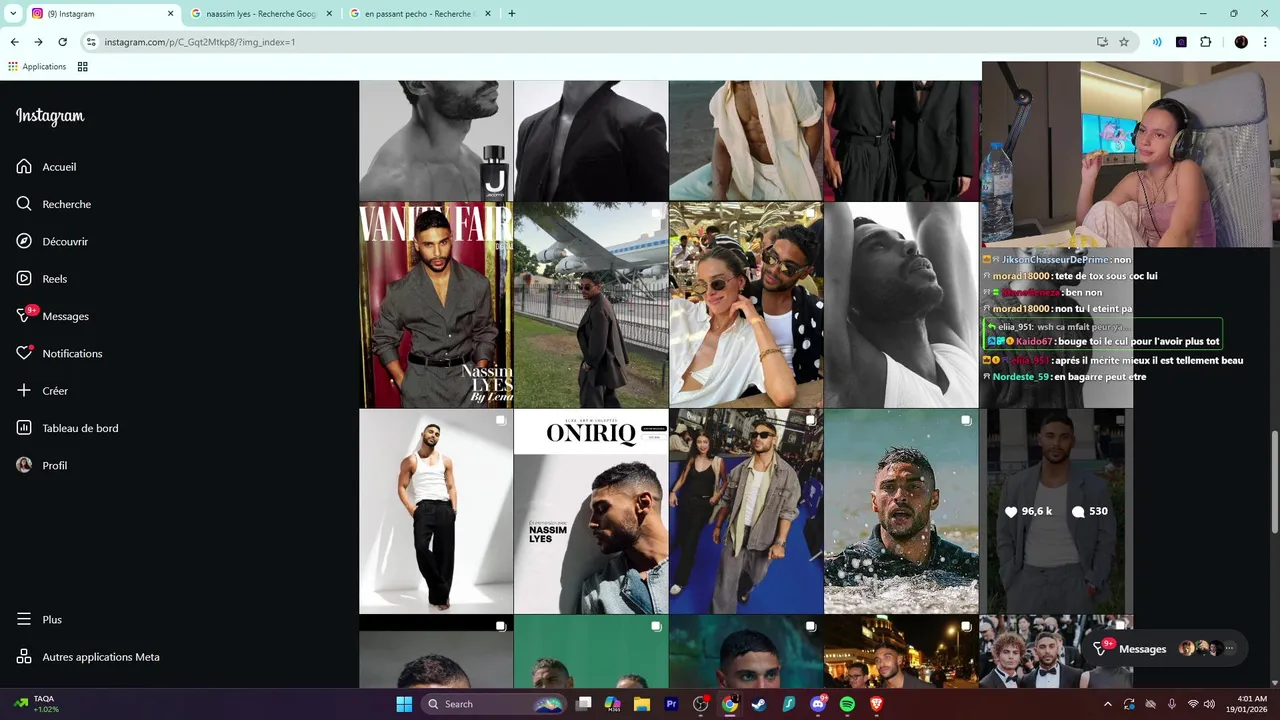Open the white tank top post
Viewport: 1280px width, 720px height.
436,511
